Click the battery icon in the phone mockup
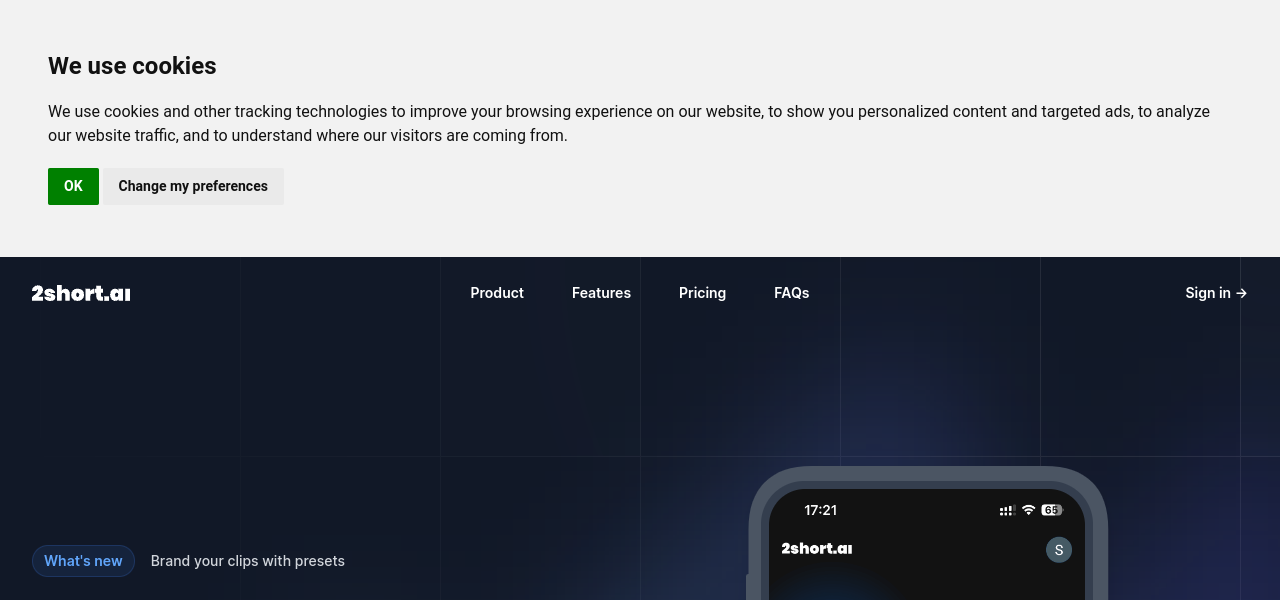The width and height of the screenshot is (1280, 600). 1051,510
